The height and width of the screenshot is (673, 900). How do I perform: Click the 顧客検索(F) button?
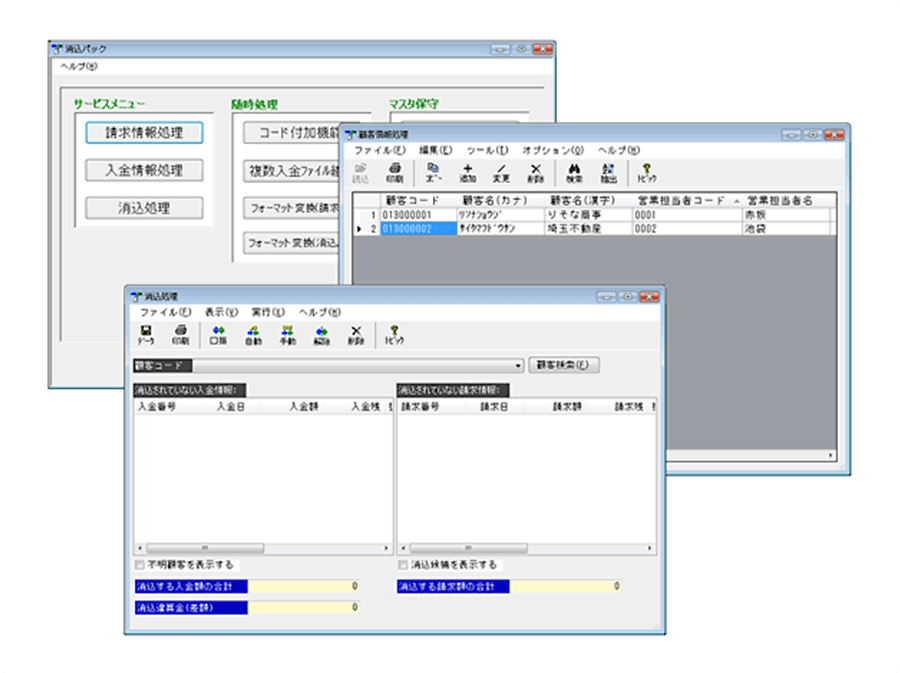(x=564, y=363)
